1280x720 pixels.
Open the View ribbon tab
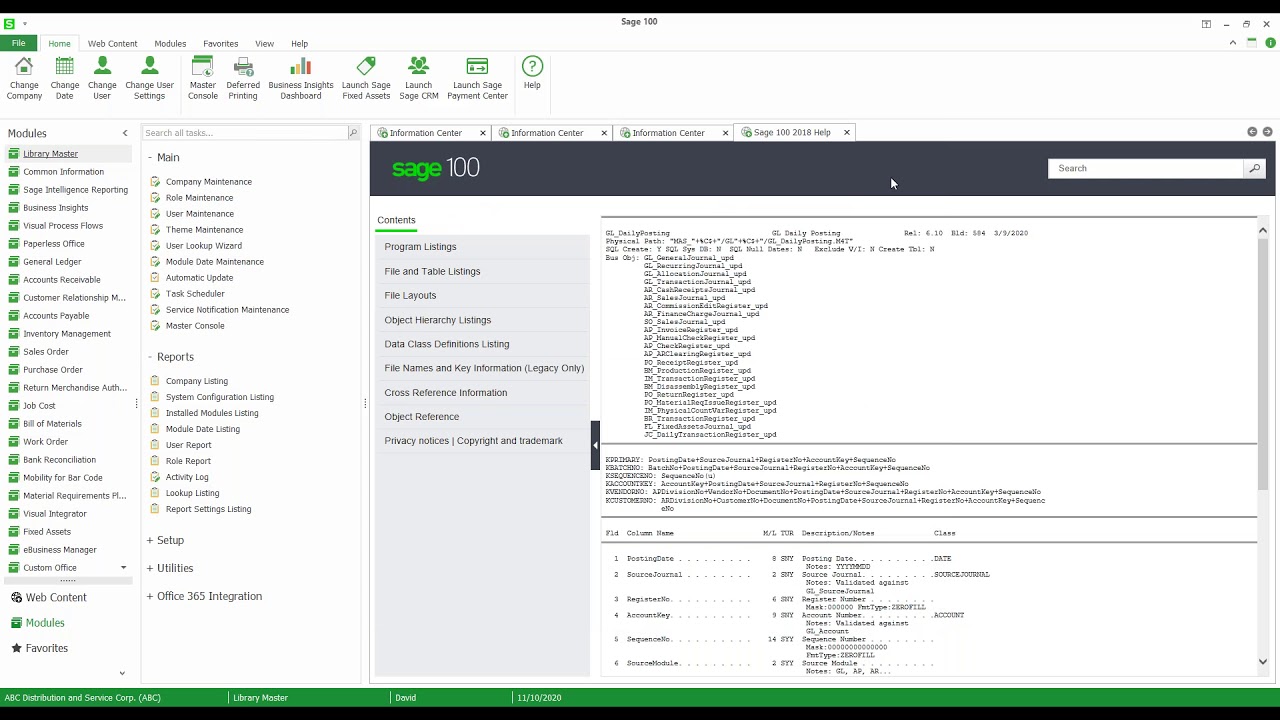click(x=264, y=44)
